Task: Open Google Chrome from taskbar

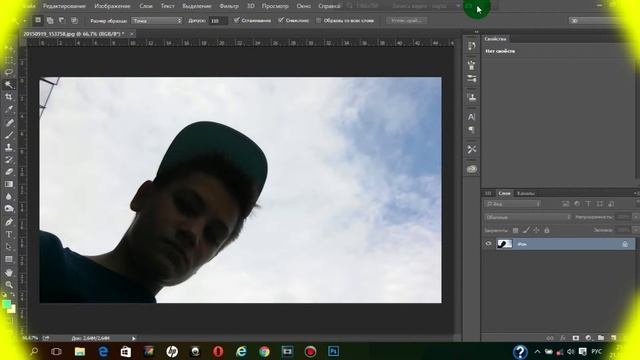Action: pos(264,351)
